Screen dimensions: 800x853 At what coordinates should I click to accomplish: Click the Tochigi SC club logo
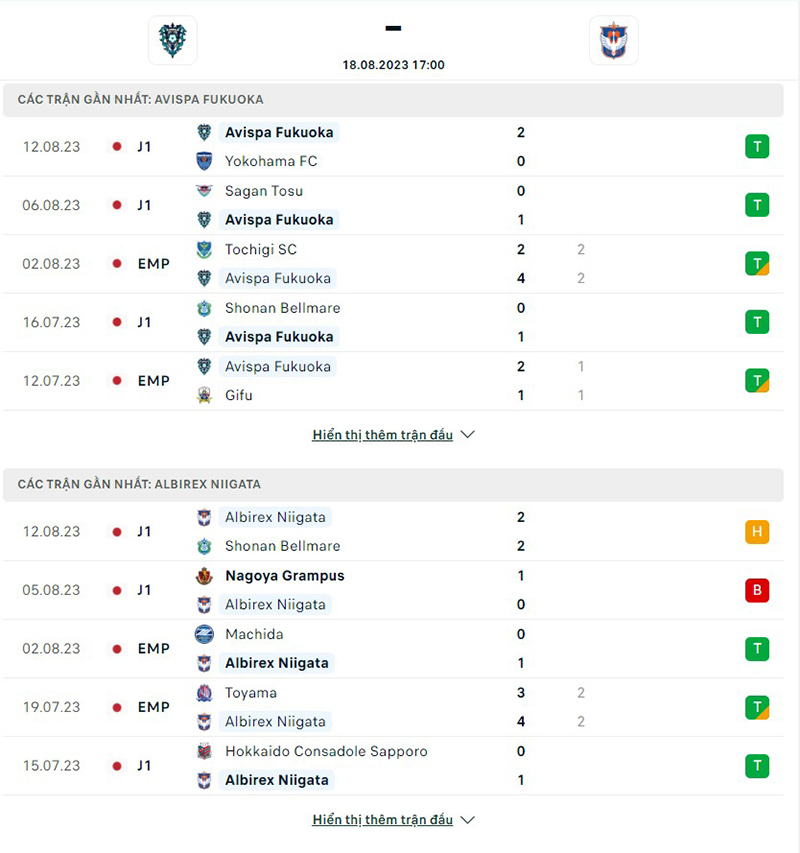coord(206,249)
